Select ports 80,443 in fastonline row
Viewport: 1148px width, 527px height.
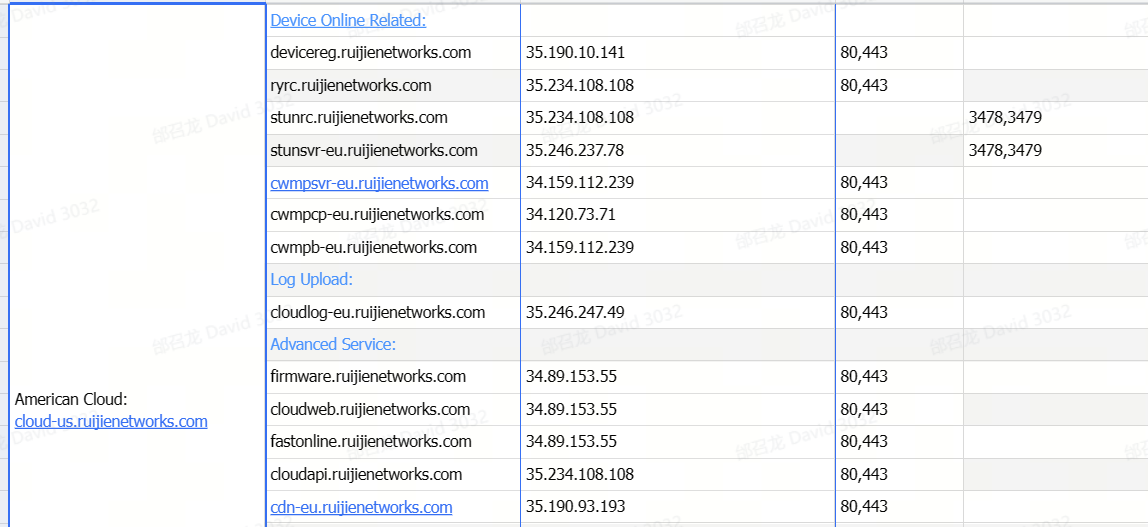865,441
